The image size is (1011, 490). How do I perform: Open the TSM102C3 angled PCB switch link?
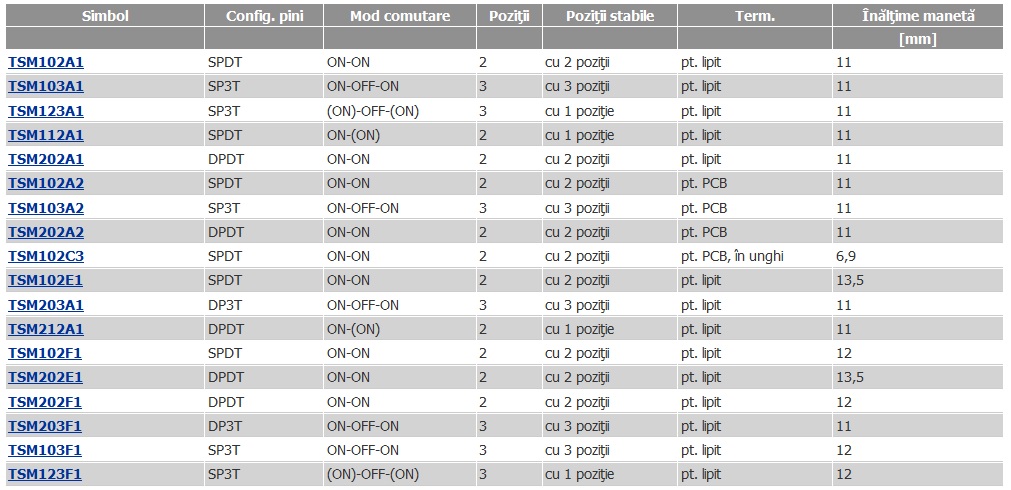tap(46, 257)
